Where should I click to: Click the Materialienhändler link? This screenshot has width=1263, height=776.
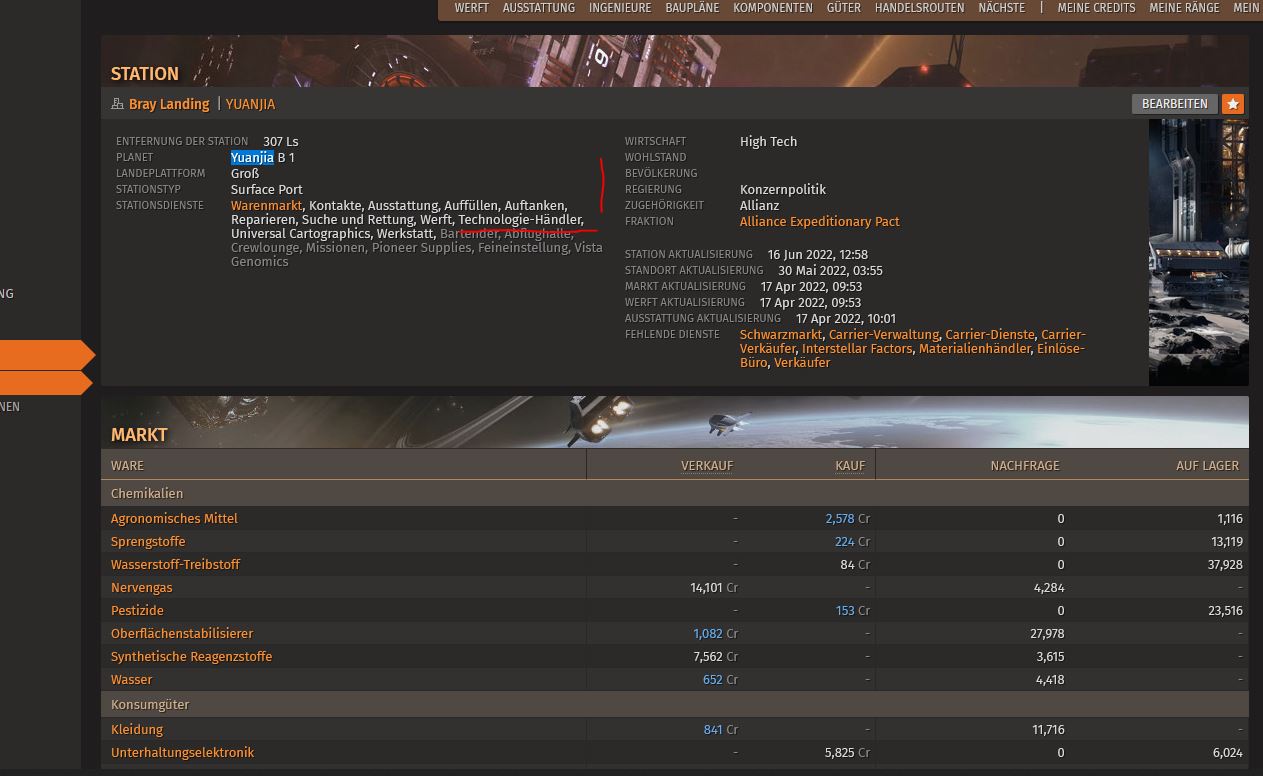click(974, 349)
